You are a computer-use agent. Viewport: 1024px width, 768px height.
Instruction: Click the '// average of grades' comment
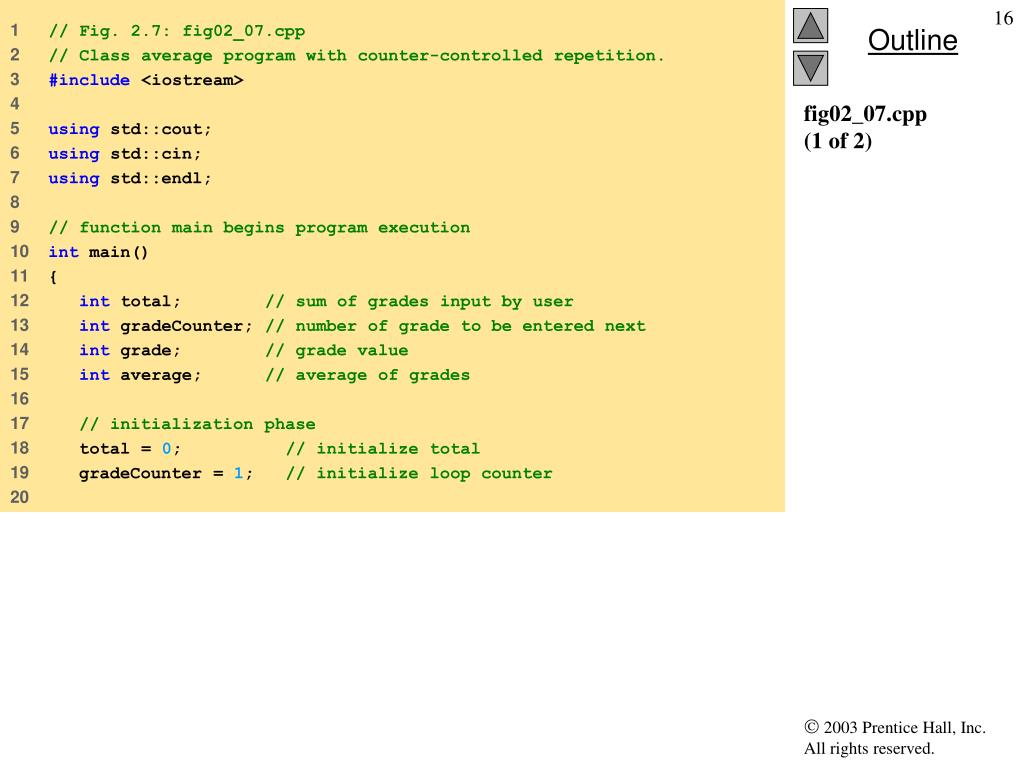pos(368,376)
